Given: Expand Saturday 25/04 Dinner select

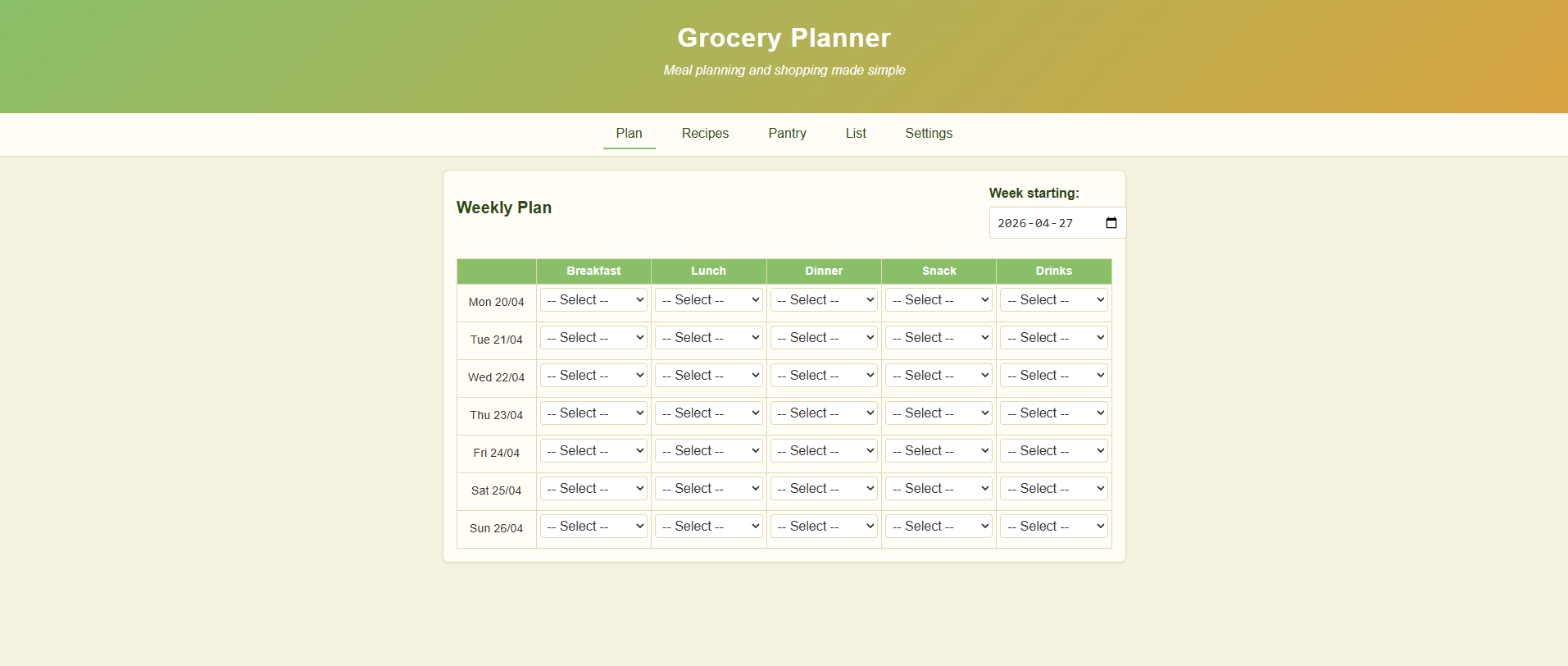Looking at the screenshot, I should pyautogui.click(x=824, y=489).
